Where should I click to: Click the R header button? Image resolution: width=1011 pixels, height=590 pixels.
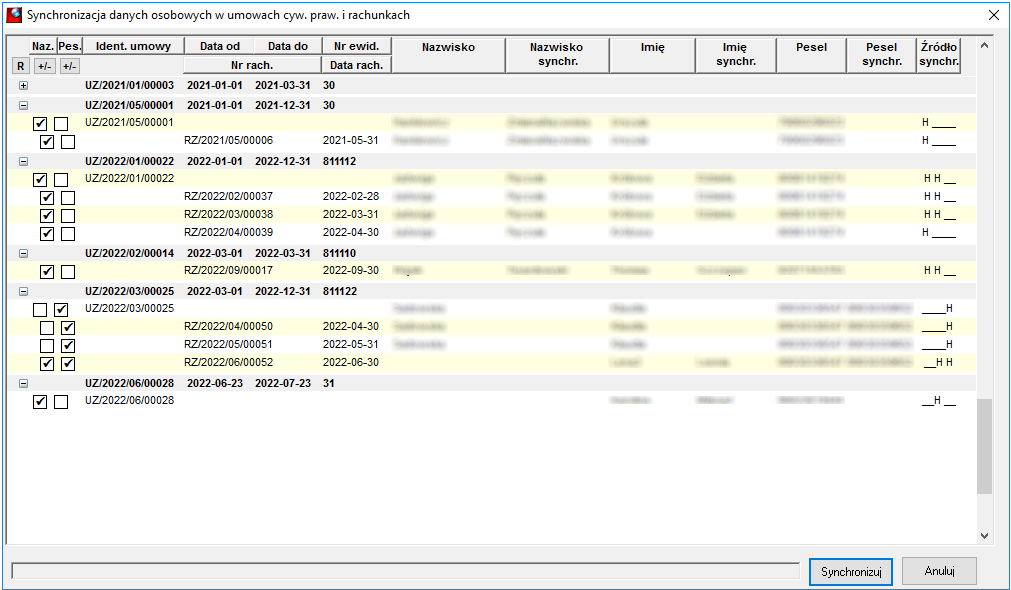(21, 66)
